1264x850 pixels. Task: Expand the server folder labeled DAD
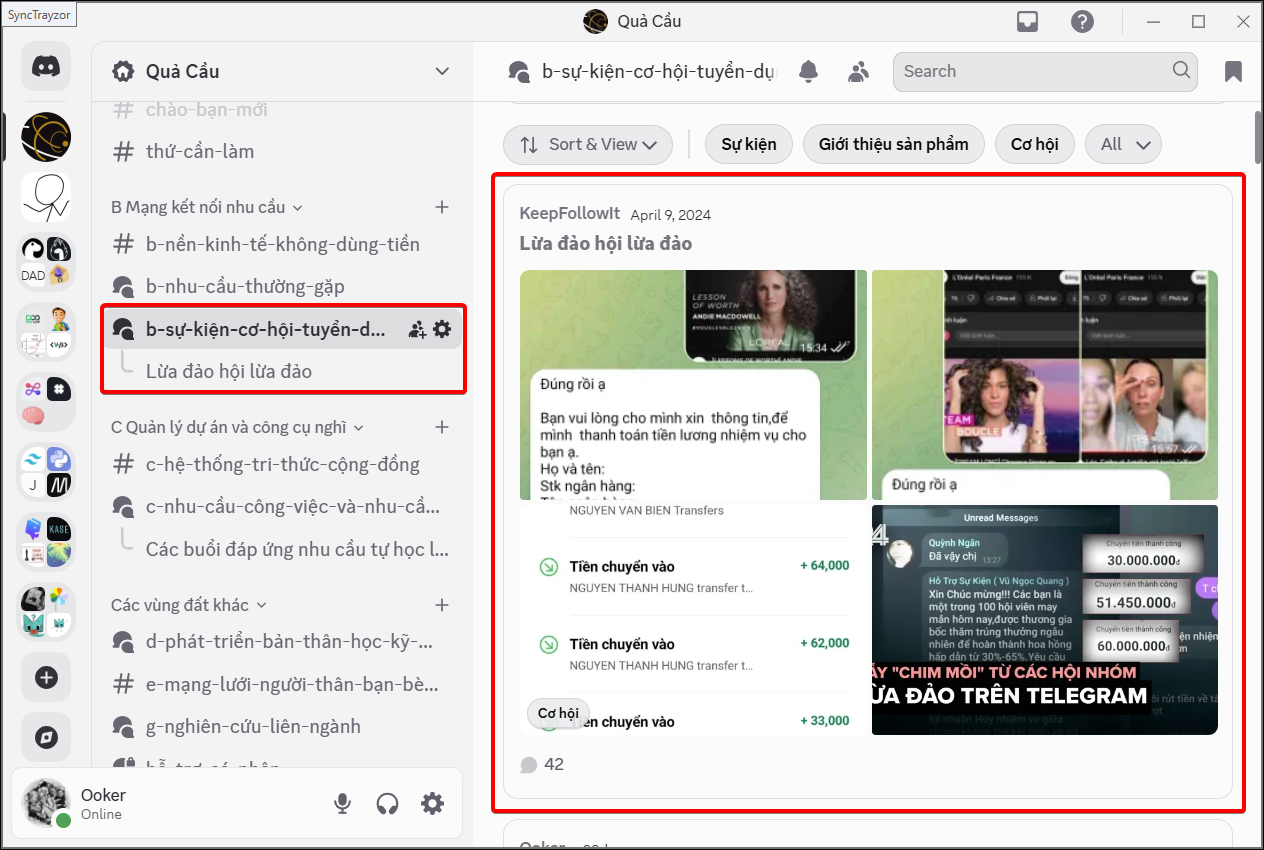(x=46, y=261)
